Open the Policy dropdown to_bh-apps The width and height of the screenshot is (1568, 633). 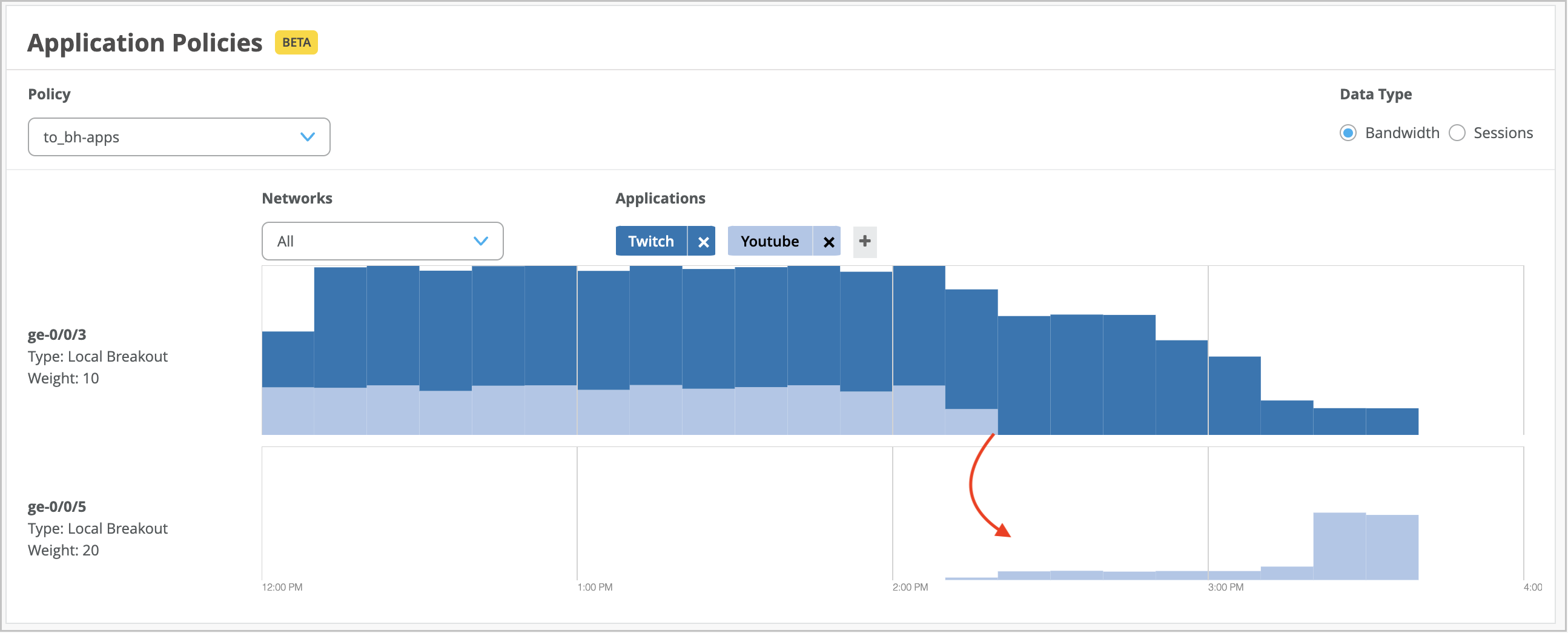[179, 137]
